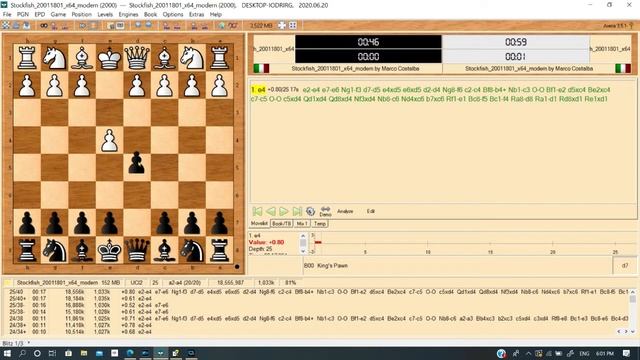Click the black clock showing 00:46
640x360 pixels.
point(368,42)
